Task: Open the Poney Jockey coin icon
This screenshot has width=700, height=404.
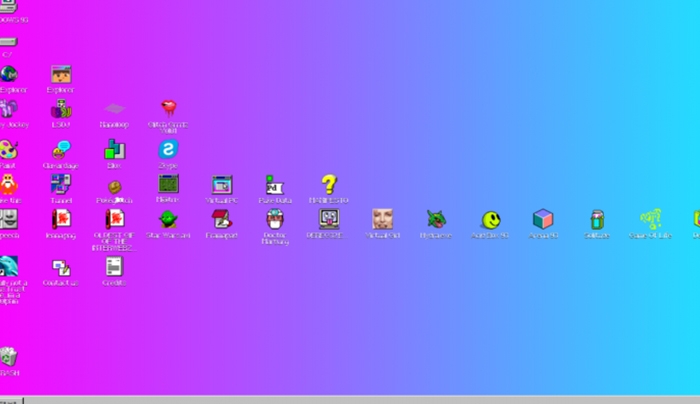Action: pos(115,187)
